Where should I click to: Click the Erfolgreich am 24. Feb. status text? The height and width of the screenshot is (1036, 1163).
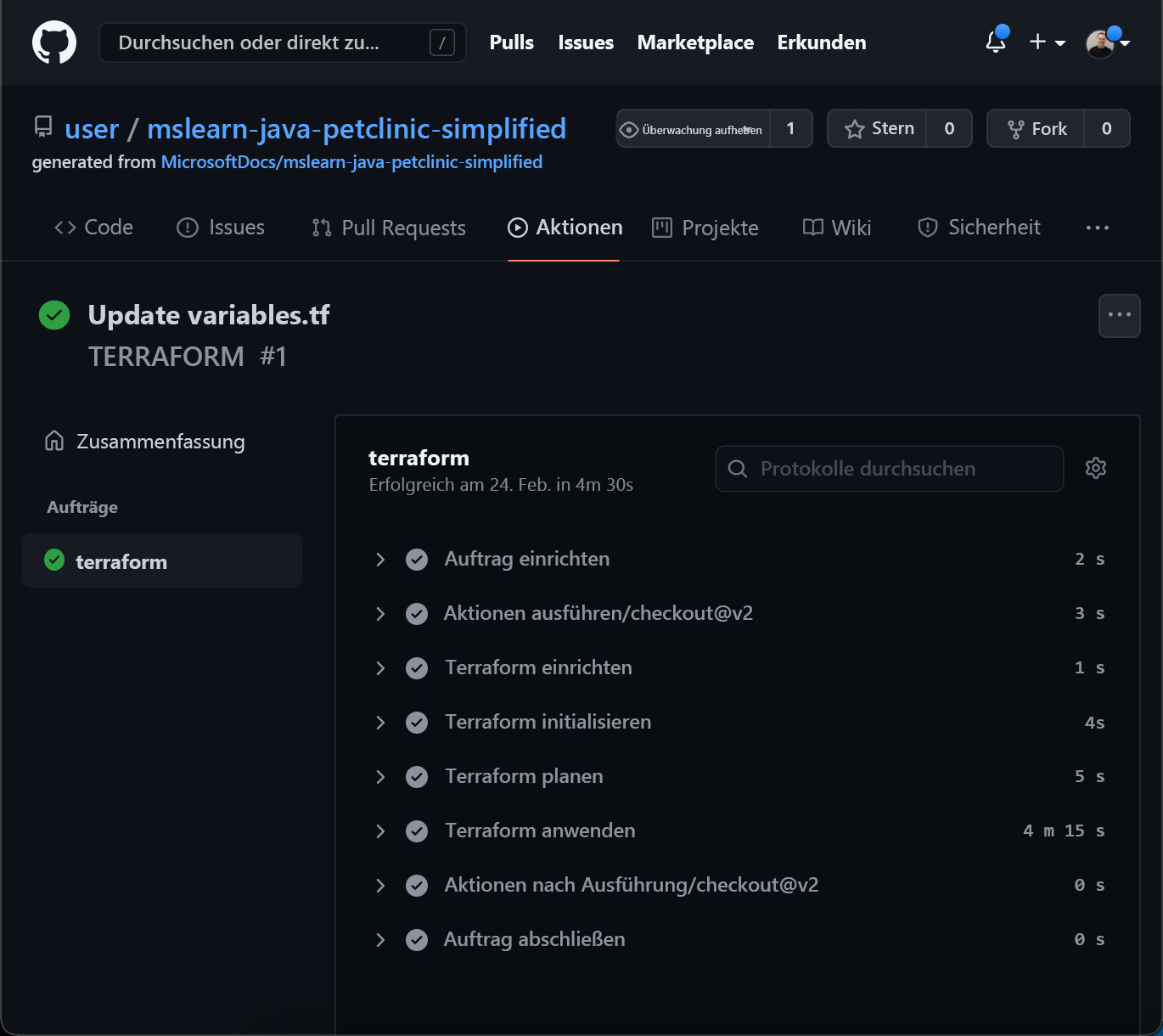(501, 485)
